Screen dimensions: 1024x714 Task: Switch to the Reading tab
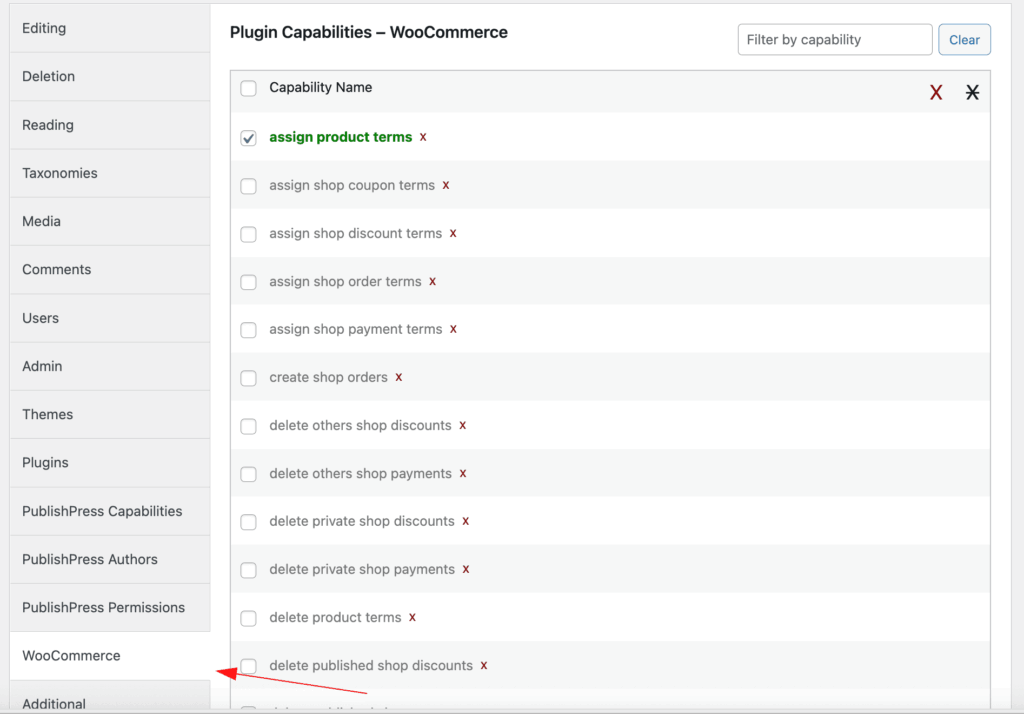110,125
